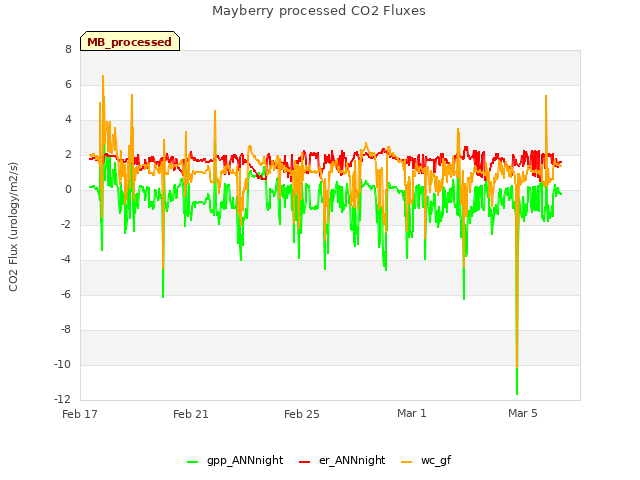This screenshot has height=480, width=640.
Task: Click the CO2 Flux y-axis title
Action: tap(13, 227)
